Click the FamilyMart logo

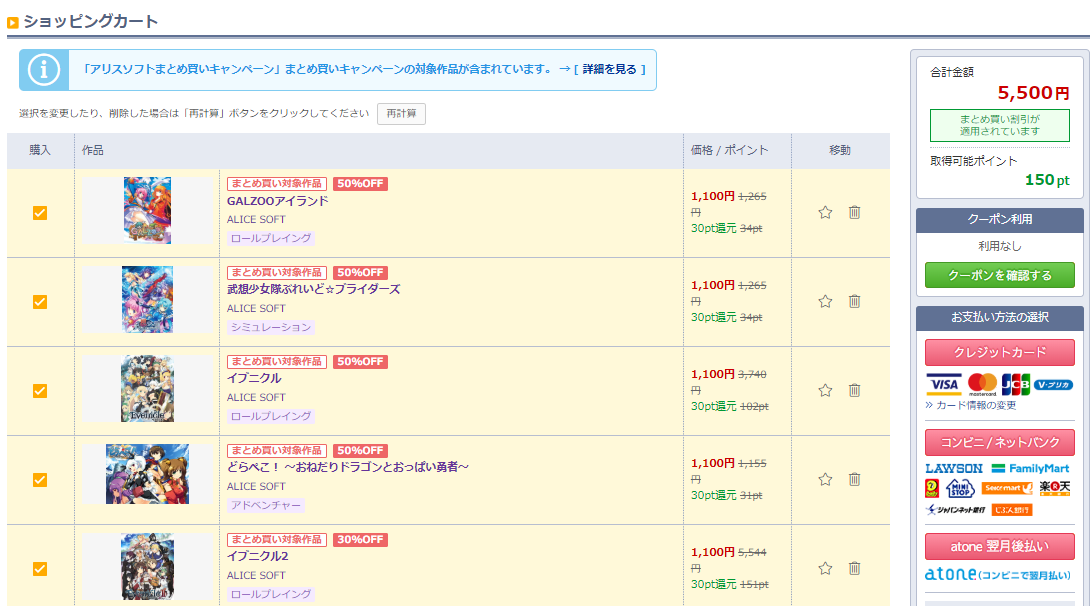pyautogui.click(x=1030, y=469)
